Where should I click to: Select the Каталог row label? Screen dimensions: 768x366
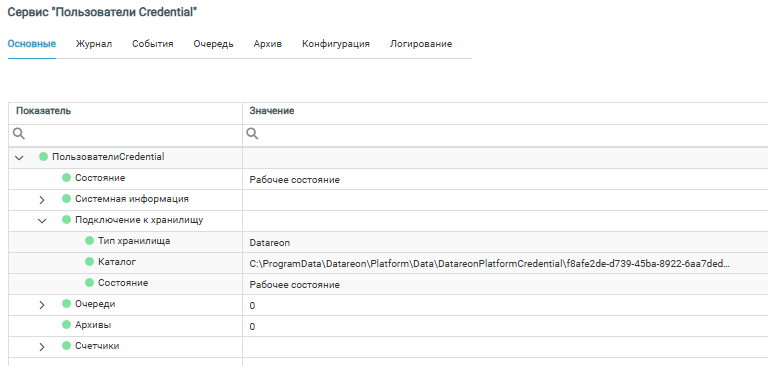click(x=117, y=262)
